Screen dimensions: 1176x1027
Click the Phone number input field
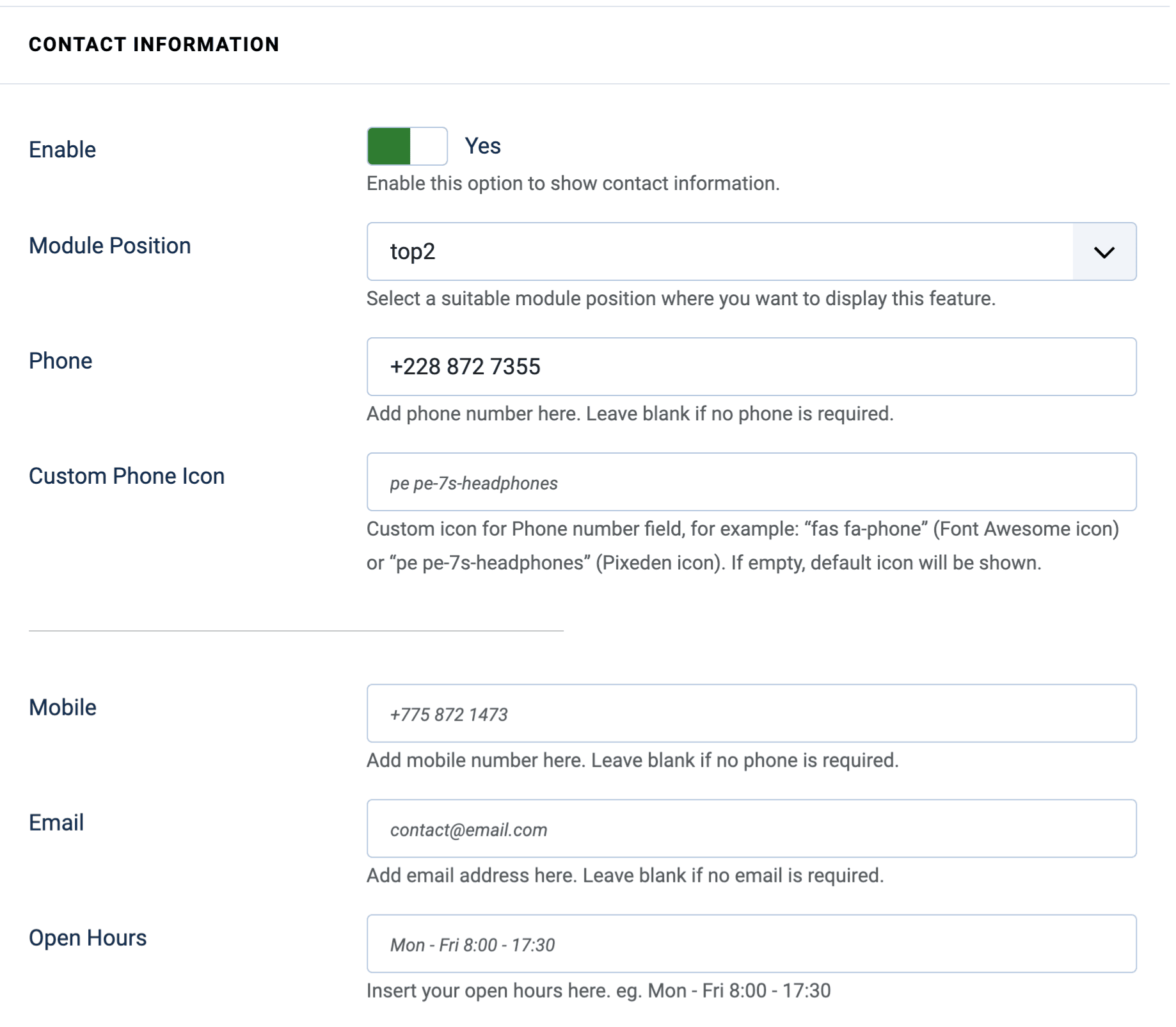704,367
